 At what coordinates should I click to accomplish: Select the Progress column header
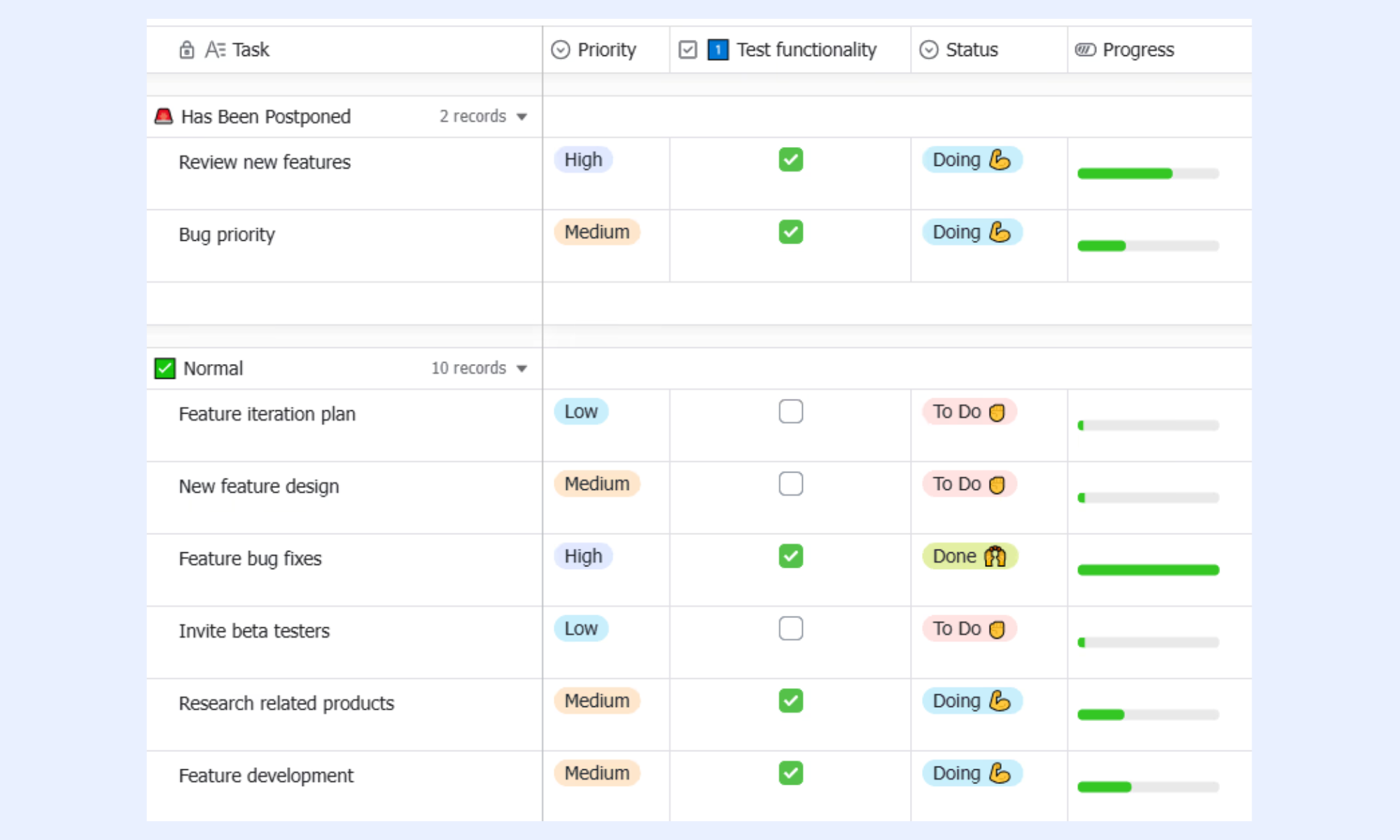[1159, 50]
